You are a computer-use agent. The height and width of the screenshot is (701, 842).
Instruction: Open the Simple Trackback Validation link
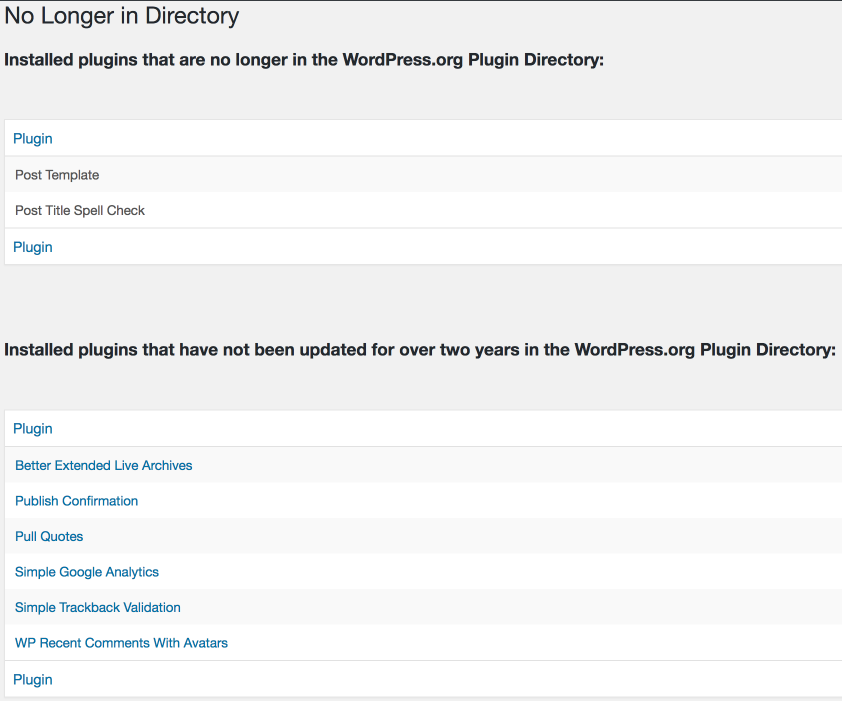97,608
